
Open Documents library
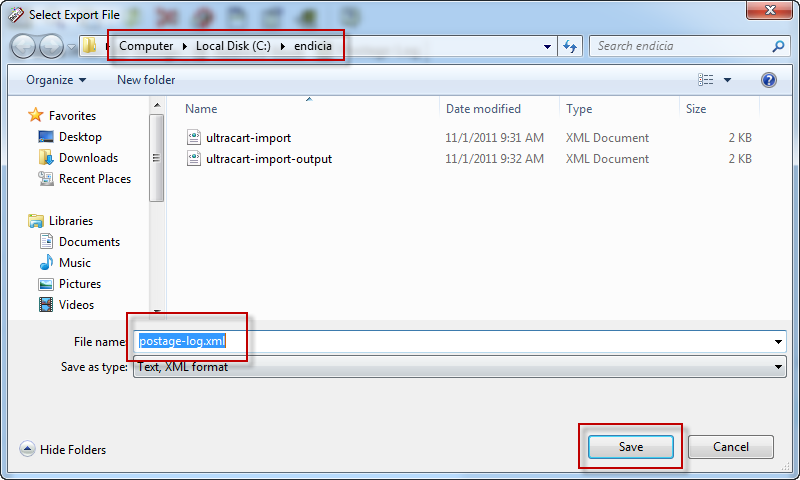(x=89, y=242)
